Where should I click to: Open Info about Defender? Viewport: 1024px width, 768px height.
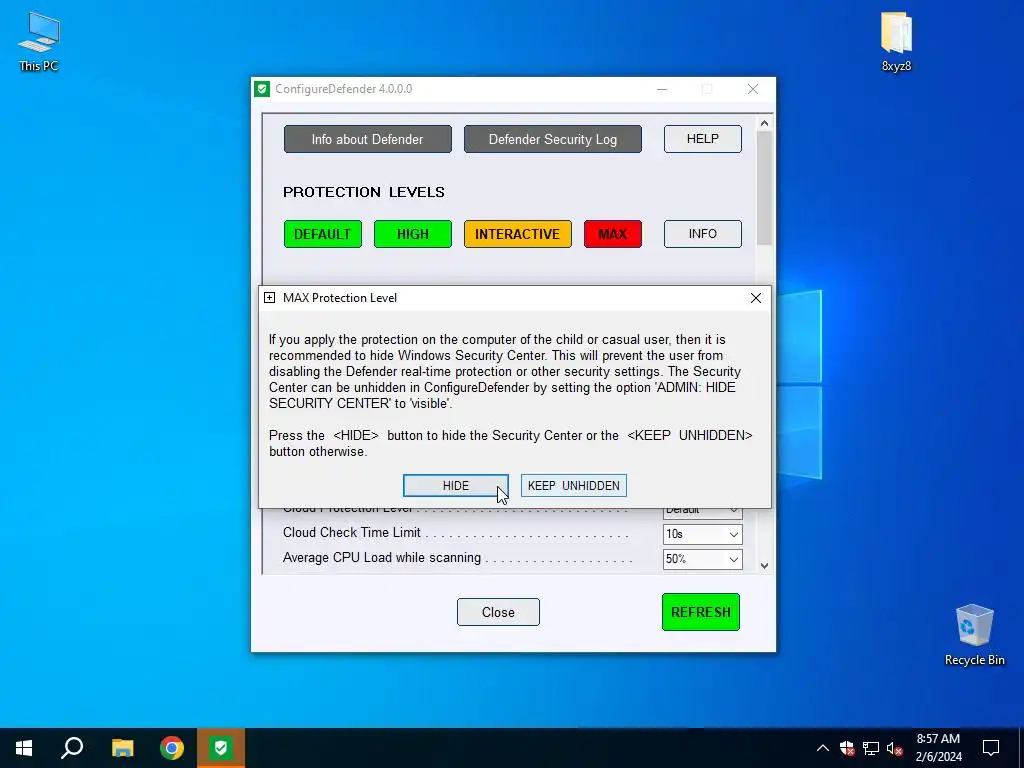click(368, 139)
